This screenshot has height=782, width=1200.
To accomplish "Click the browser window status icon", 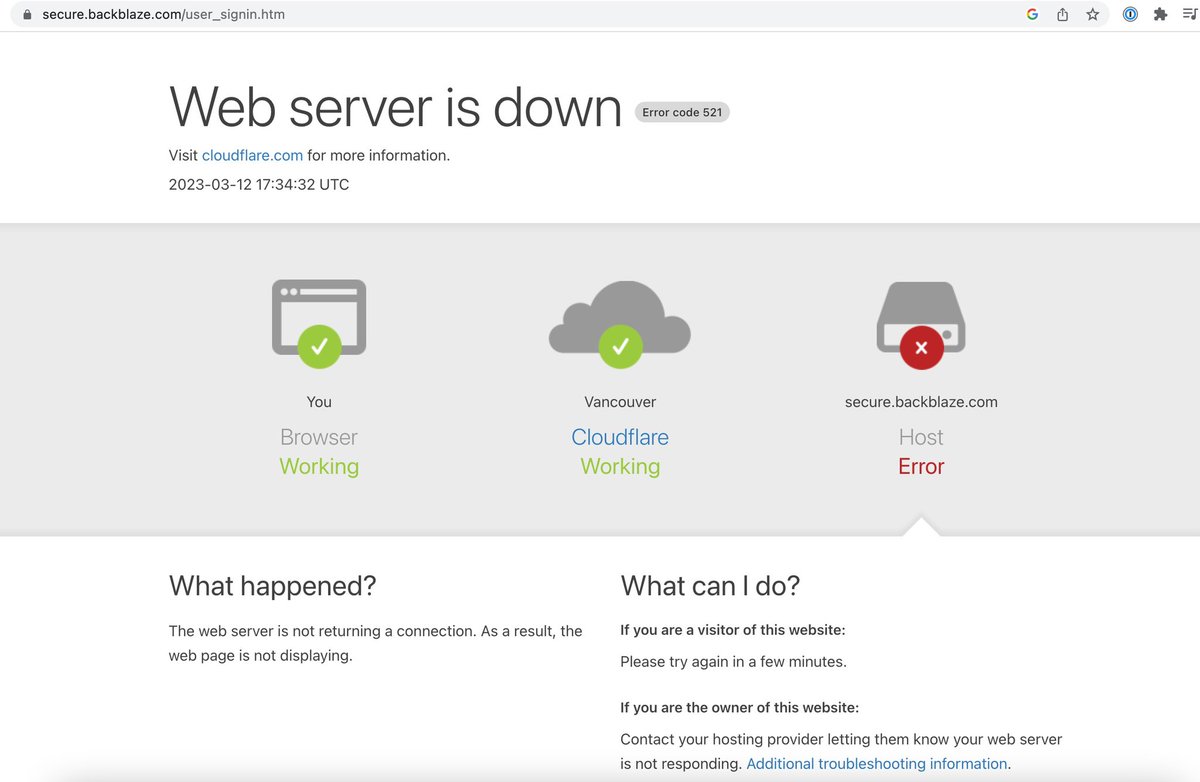I will (x=319, y=323).
